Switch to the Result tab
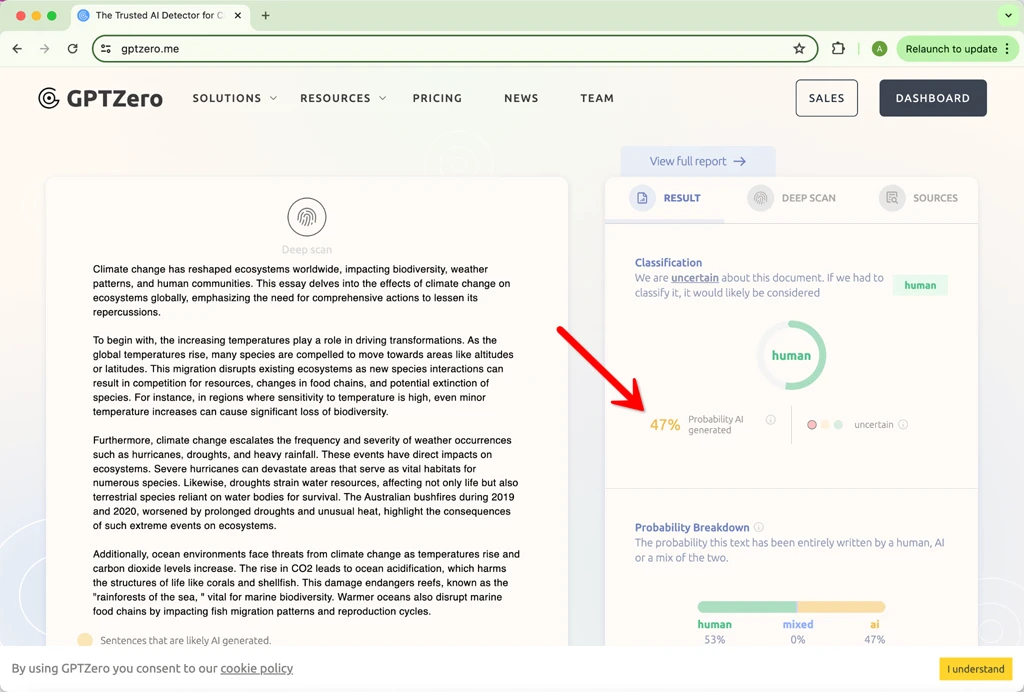Image resolution: width=1024 pixels, height=692 pixels. [665, 198]
